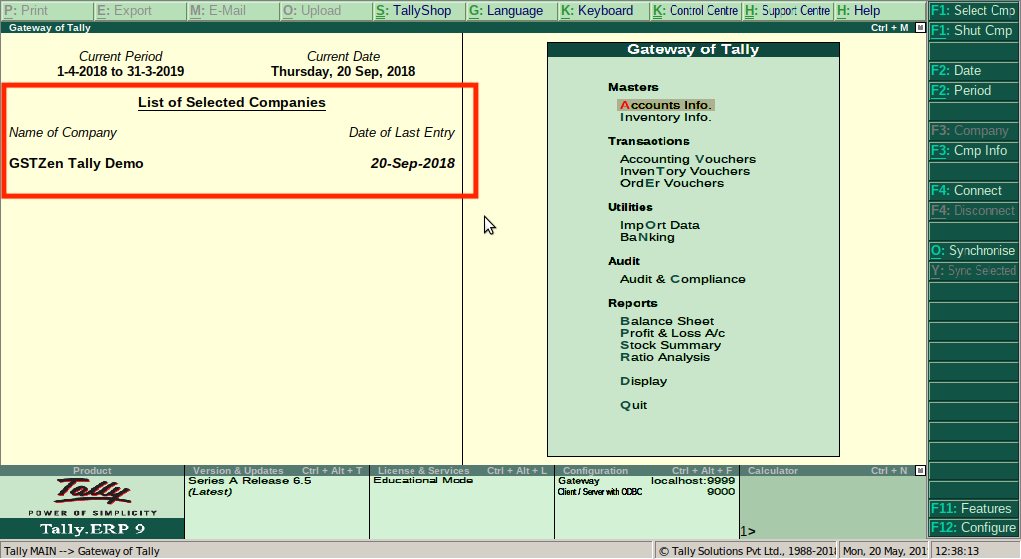
Task: Open Help from top bar
Action: (x=880, y=11)
